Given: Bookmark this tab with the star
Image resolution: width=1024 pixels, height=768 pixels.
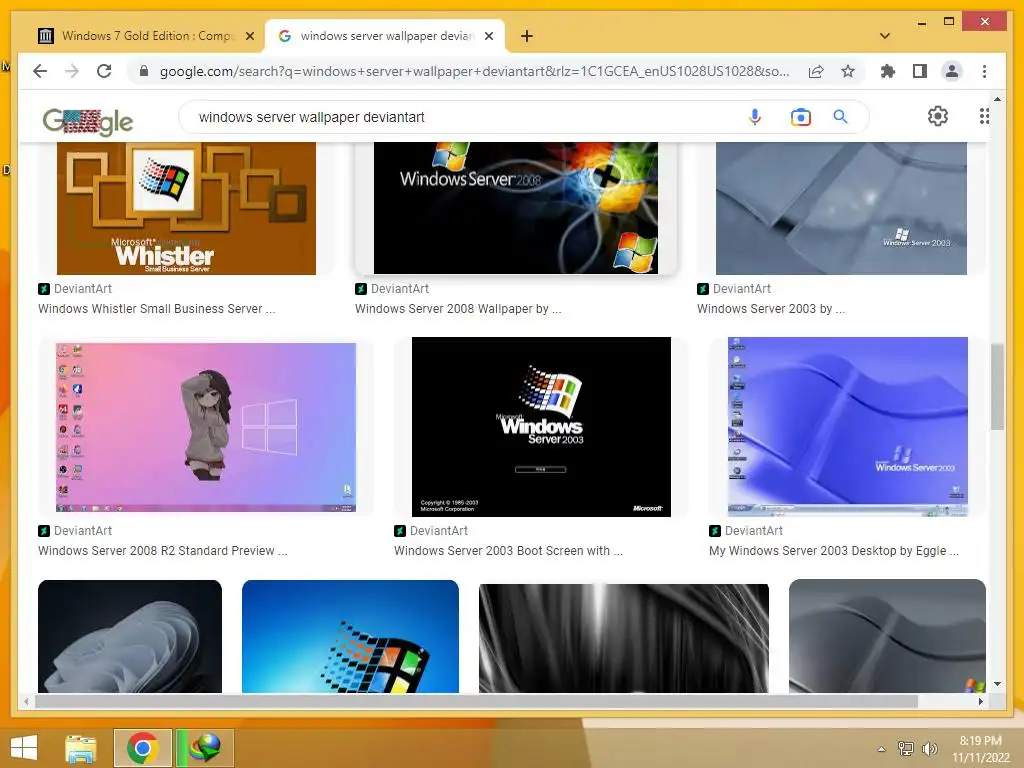Looking at the screenshot, I should click(x=848, y=71).
